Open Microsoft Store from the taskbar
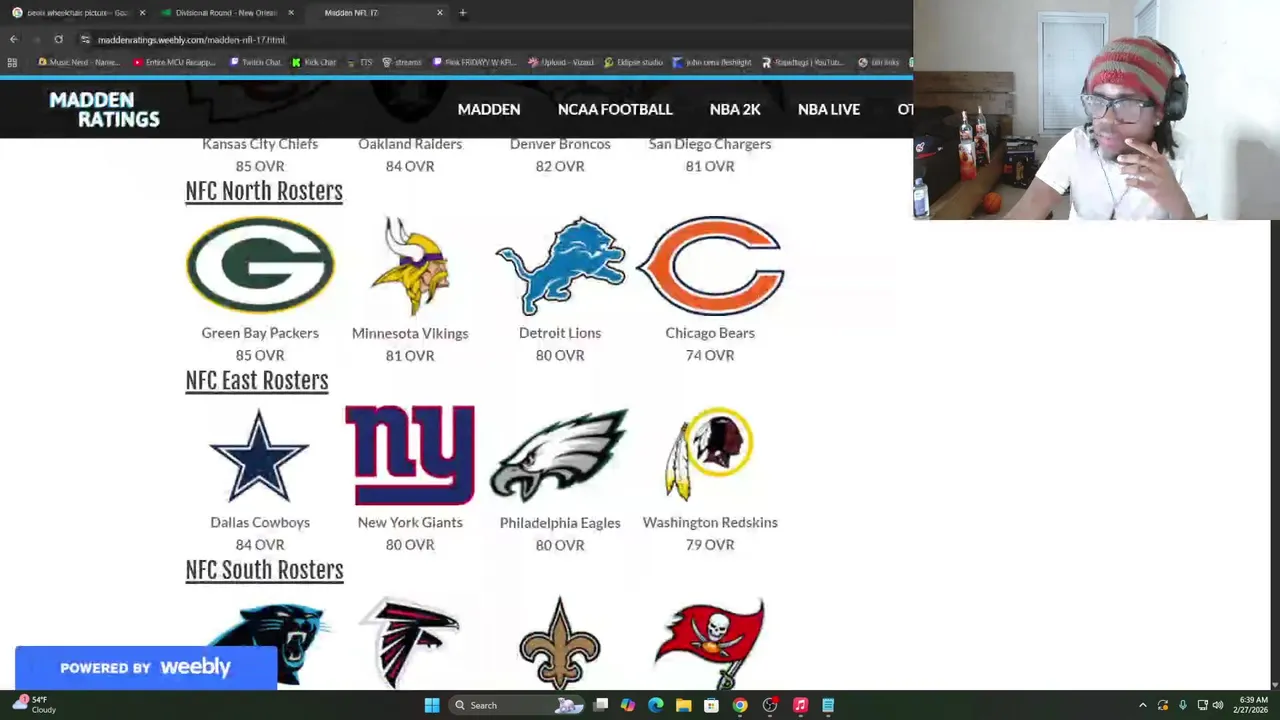1280x720 pixels. pos(711,705)
